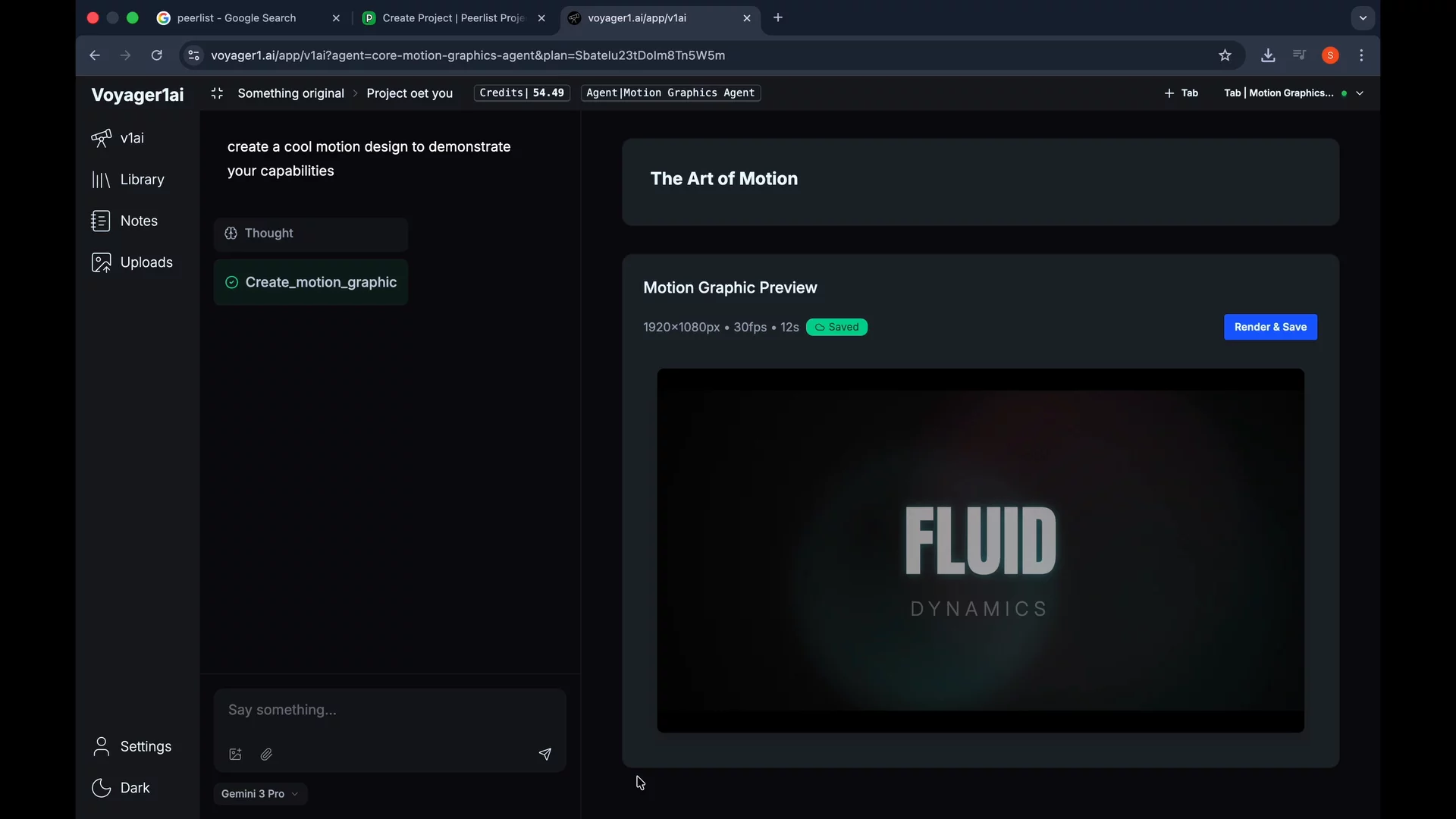Bookmark this page with the star icon

(1225, 55)
